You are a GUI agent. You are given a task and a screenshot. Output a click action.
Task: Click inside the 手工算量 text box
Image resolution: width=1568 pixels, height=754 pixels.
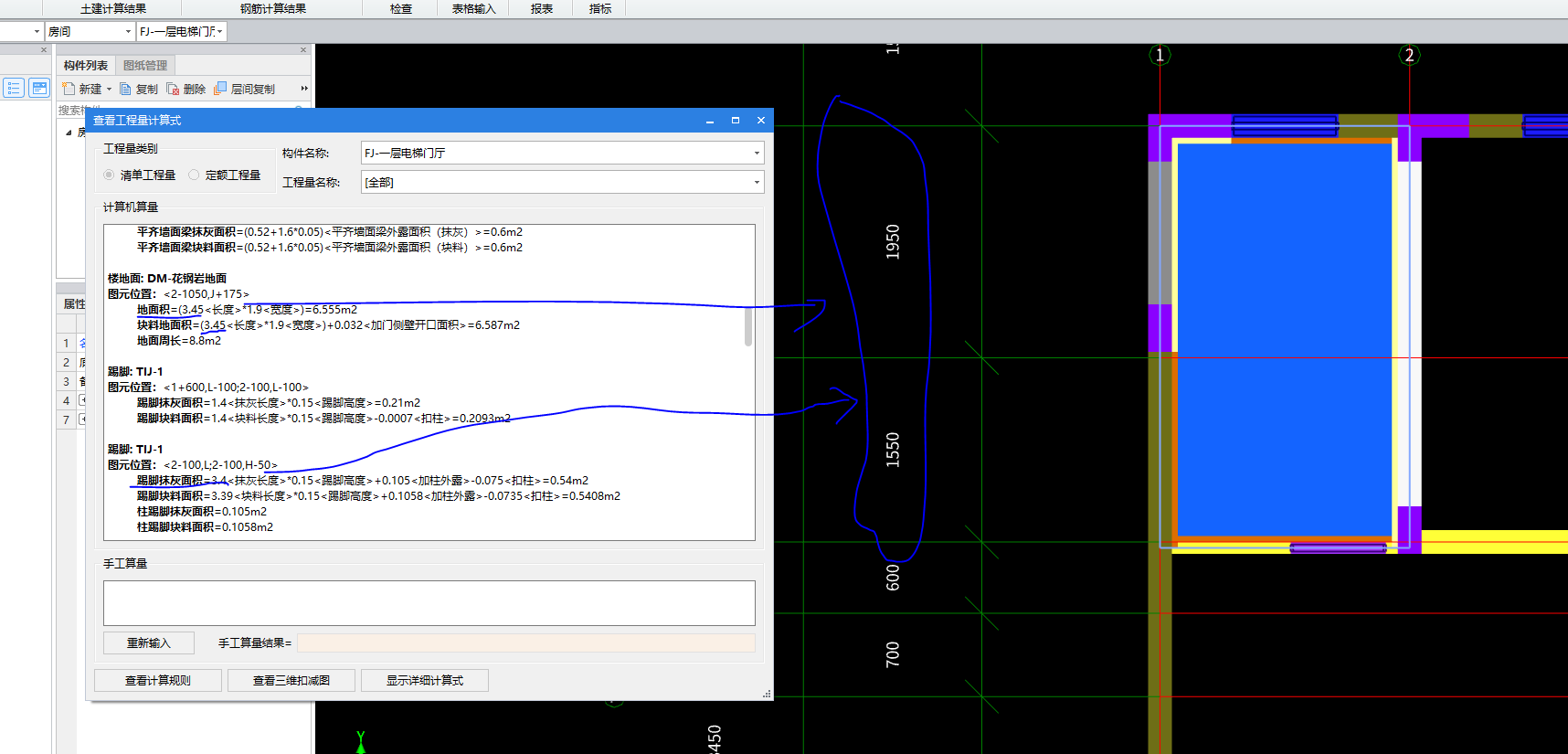click(429, 603)
